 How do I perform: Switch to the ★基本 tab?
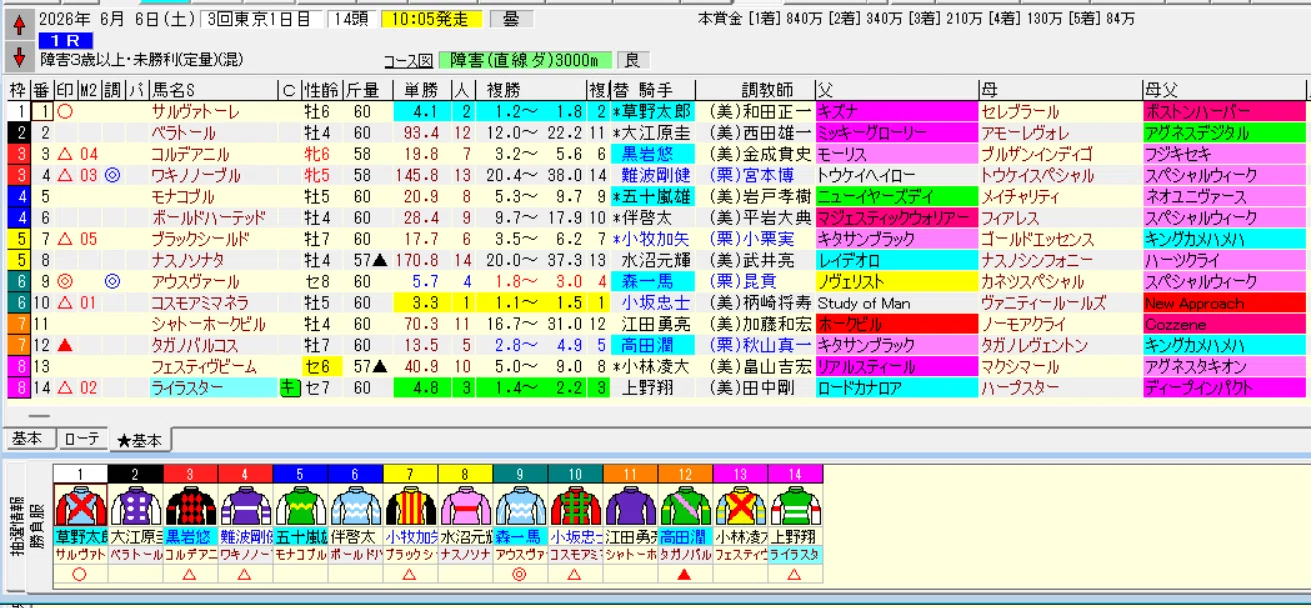coord(142,439)
